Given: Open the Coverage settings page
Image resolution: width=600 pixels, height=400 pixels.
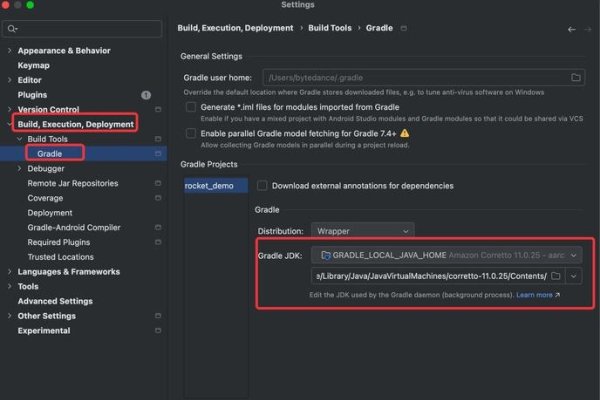Looking at the screenshot, I should [x=45, y=198].
